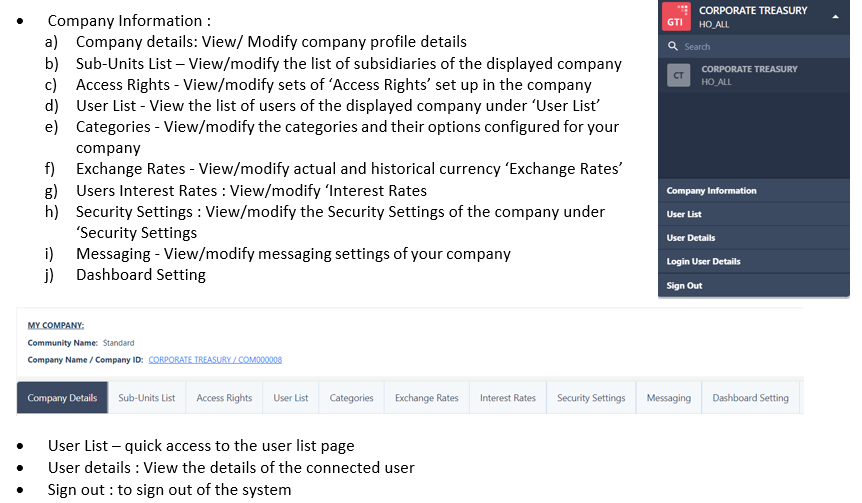The width and height of the screenshot is (862, 503).
Task: Open User Details menu item
Action: [754, 238]
